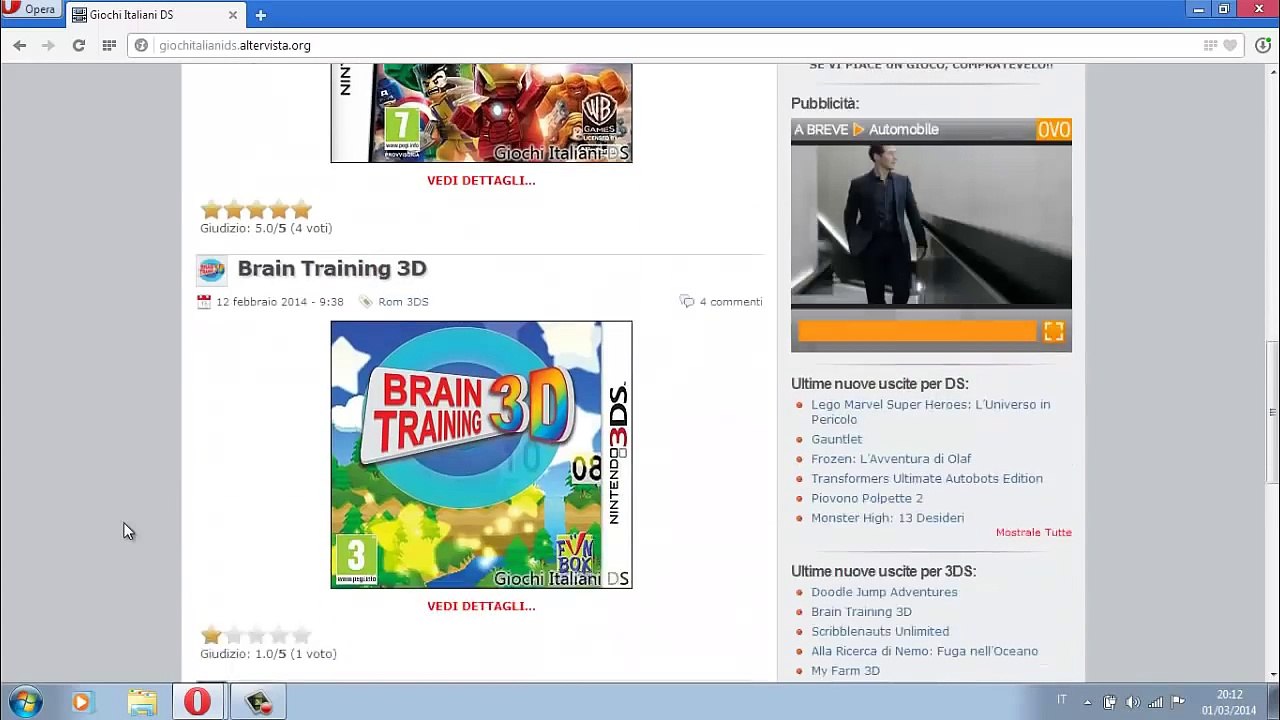Image resolution: width=1280 pixels, height=720 pixels.
Task: Open the volume control in tray
Action: pyautogui.click(x=1133, y=702)
